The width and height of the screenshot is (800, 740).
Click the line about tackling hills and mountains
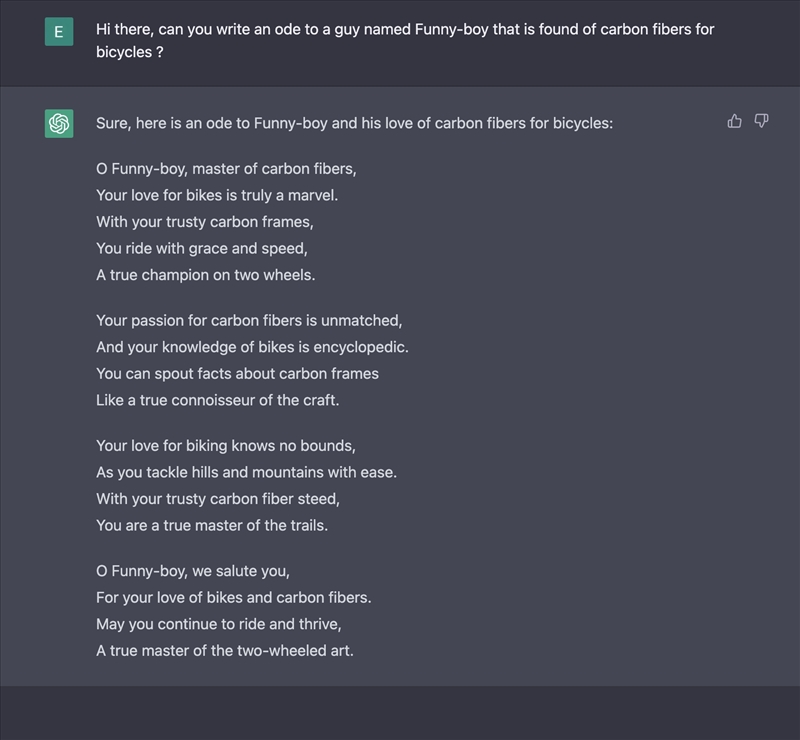point(246,472)
